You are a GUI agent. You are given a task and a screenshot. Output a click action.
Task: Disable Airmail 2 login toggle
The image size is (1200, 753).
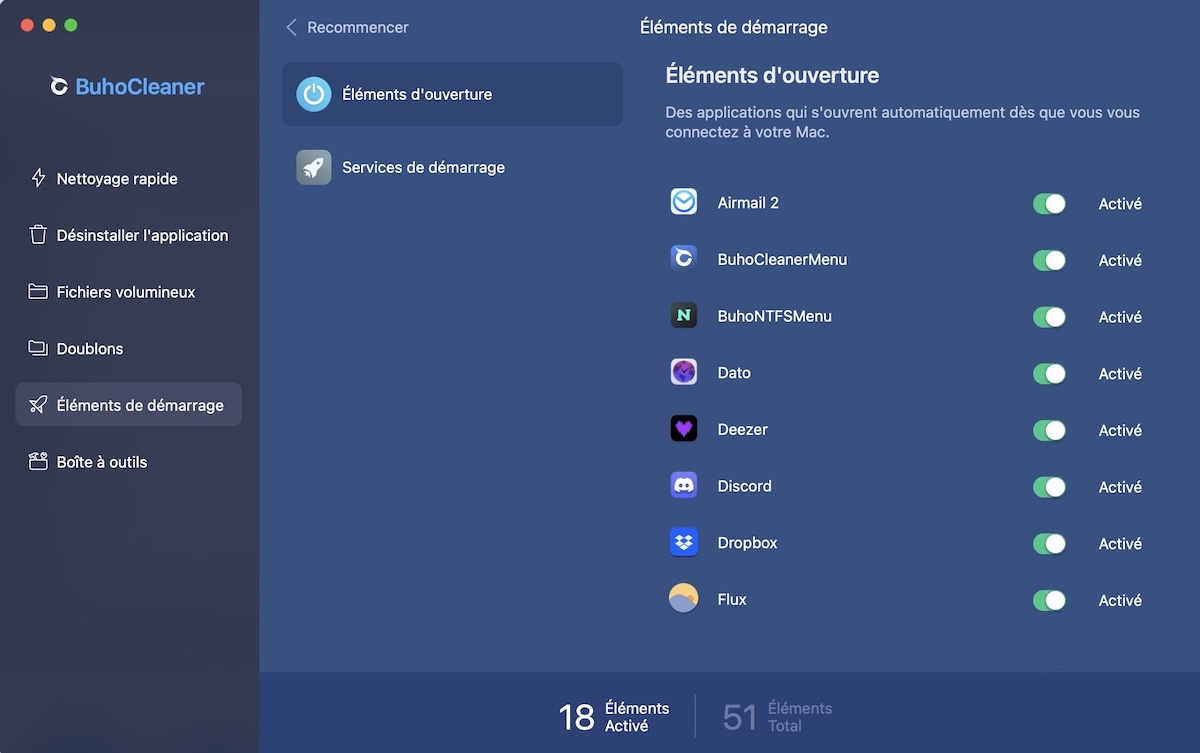tap(1049, 204)
